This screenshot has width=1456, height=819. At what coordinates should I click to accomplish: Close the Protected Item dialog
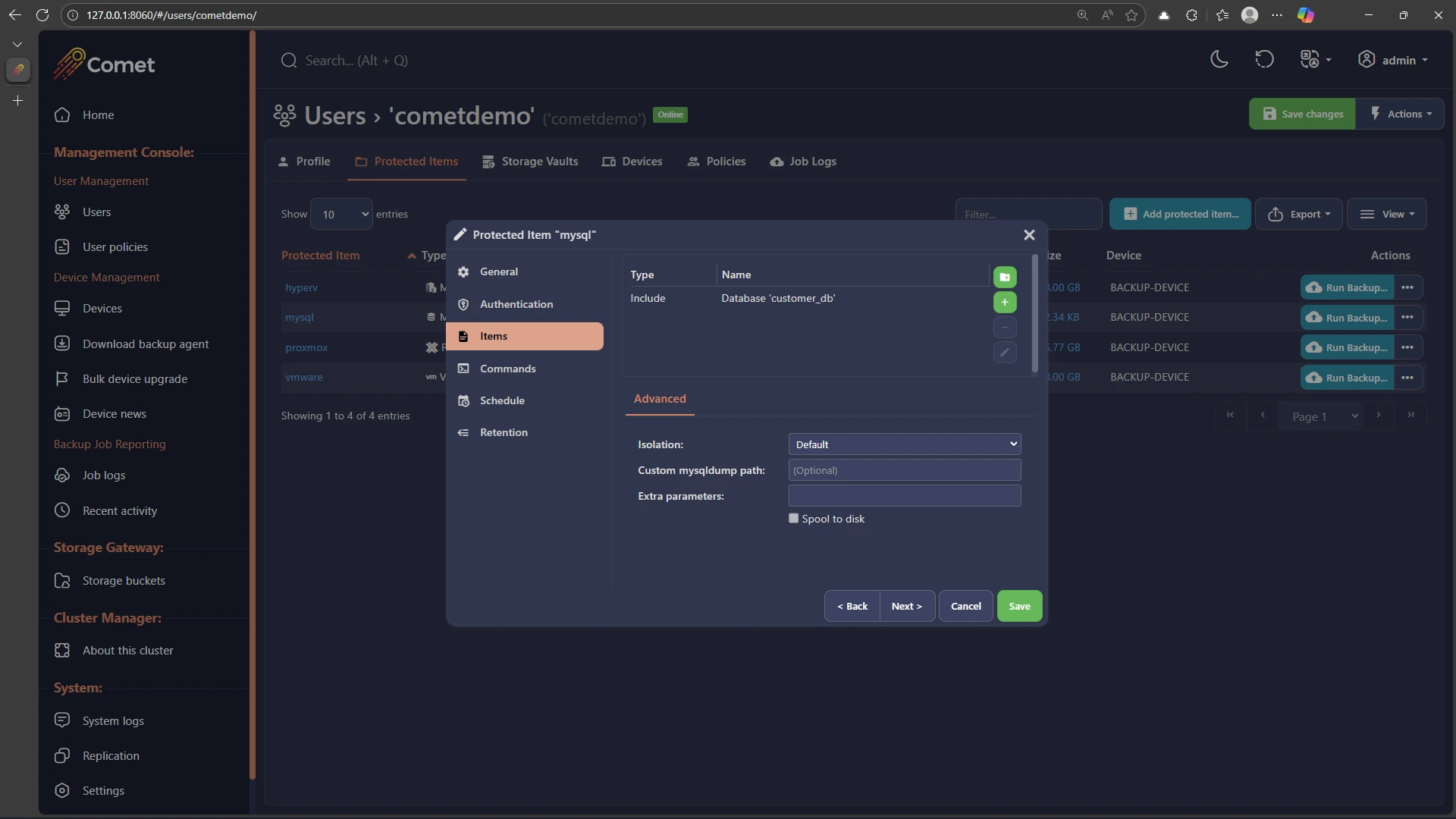point(1029,235)
